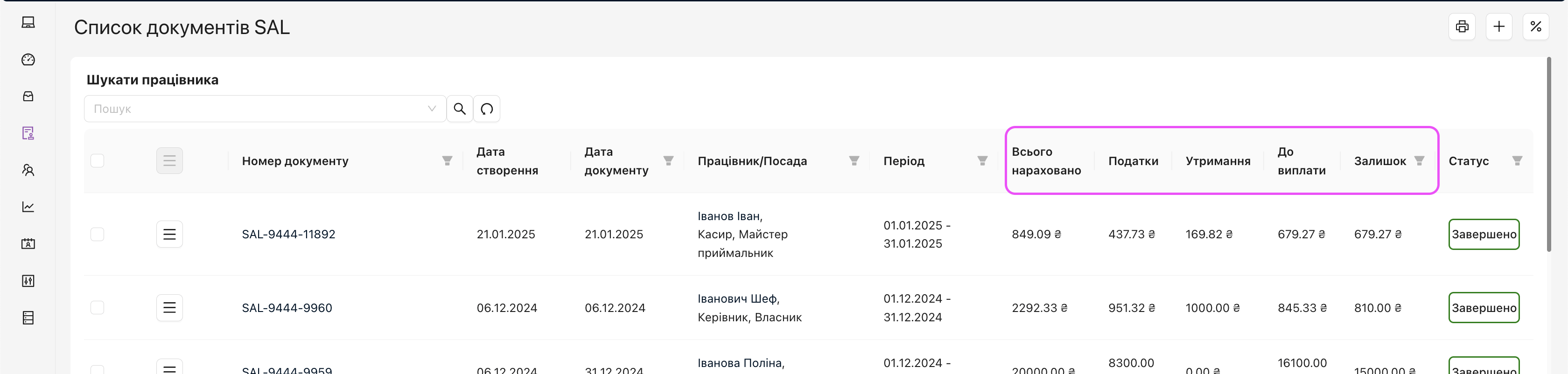Expand the employee search dropdown
Viewport: 1568px width, 374px height.
pos(432,109)
